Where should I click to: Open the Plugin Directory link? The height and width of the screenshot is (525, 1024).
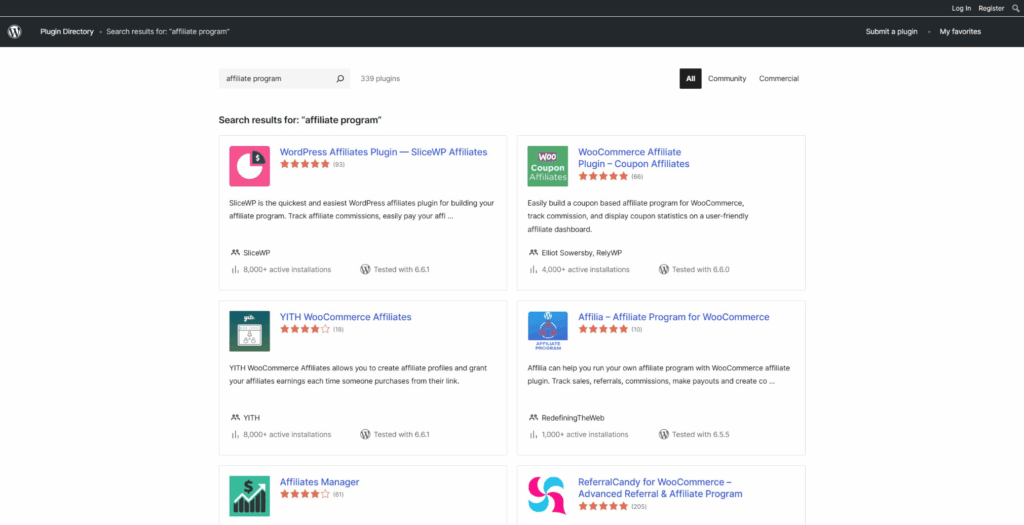click(x=67, y=31)
